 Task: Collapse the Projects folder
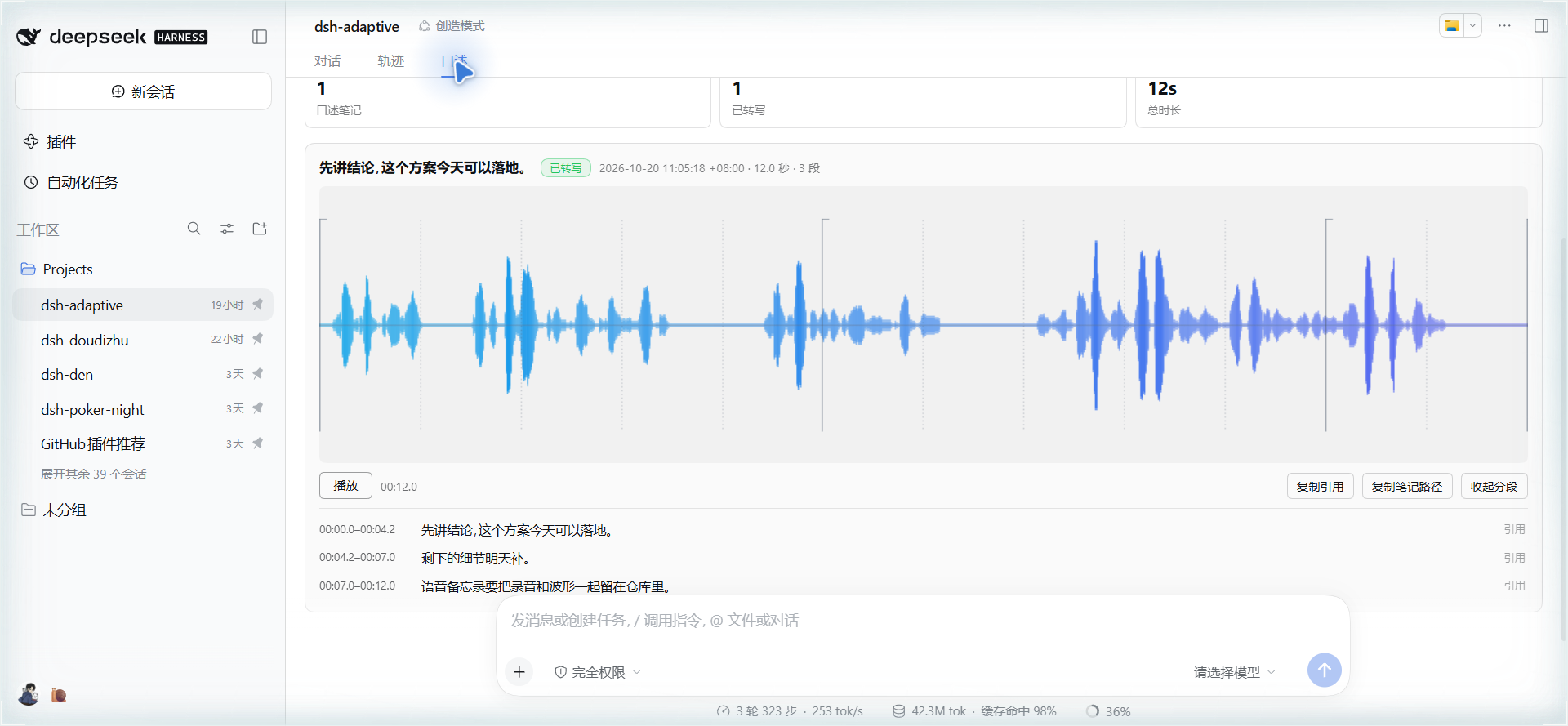tap(56, 269)
